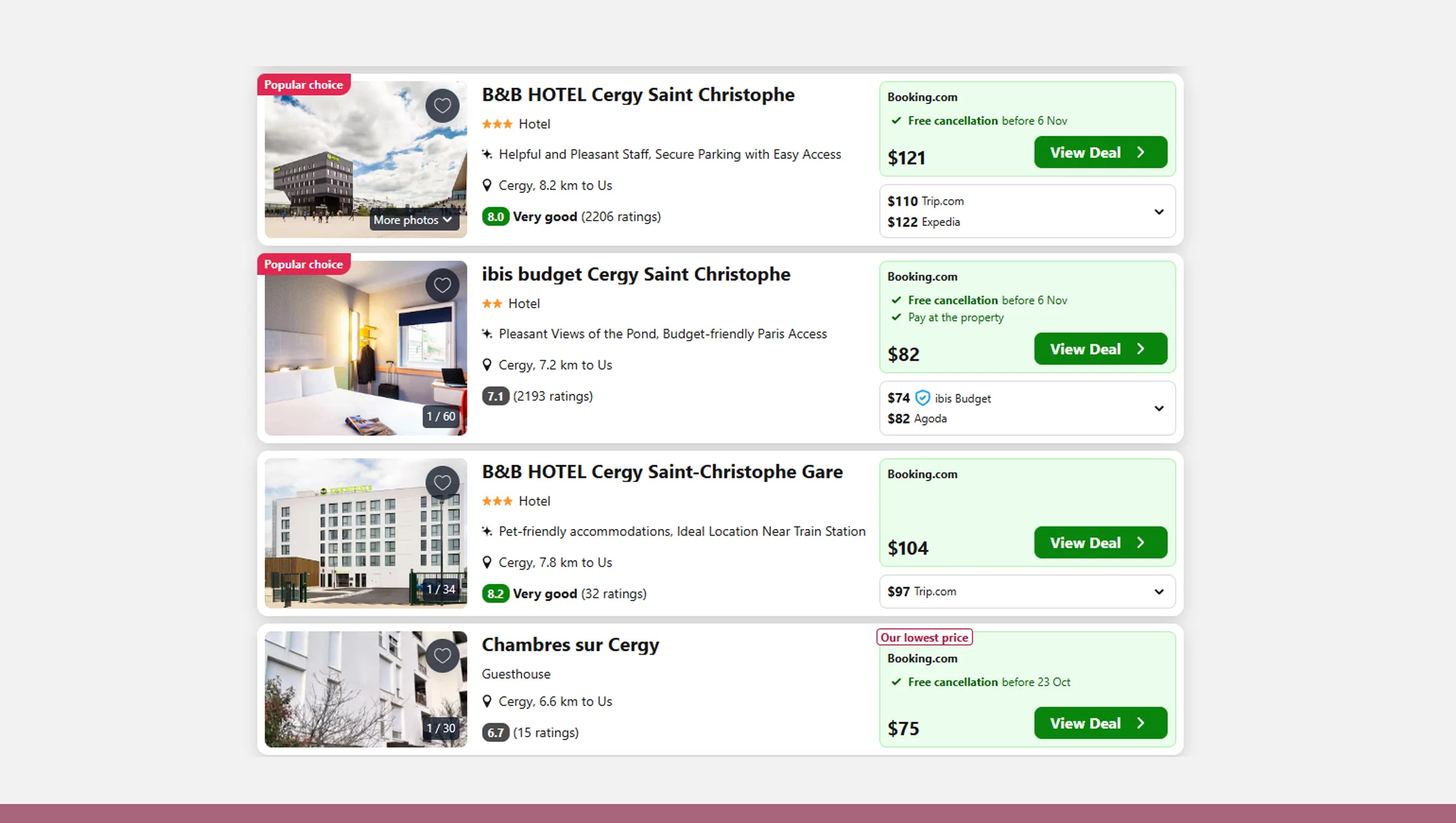
Task: Click the sparkle icon next to "Pleasant Views of the Pond"
Action: [x=487, y=334]
